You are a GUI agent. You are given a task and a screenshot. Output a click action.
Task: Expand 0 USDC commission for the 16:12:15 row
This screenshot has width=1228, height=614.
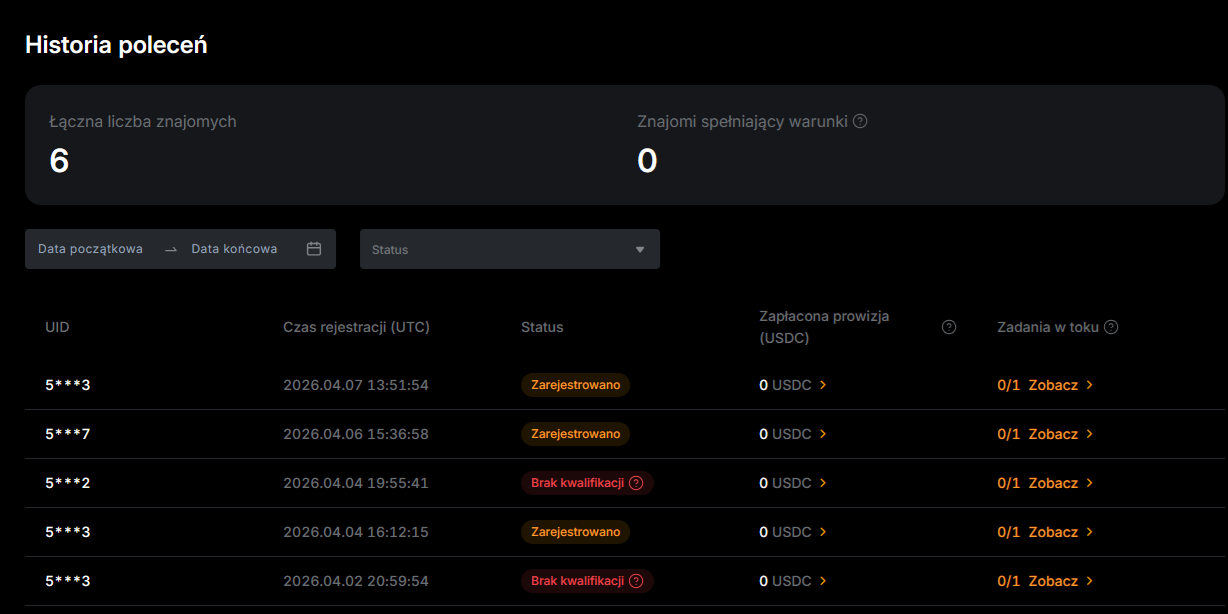click(x=794, y=532)
